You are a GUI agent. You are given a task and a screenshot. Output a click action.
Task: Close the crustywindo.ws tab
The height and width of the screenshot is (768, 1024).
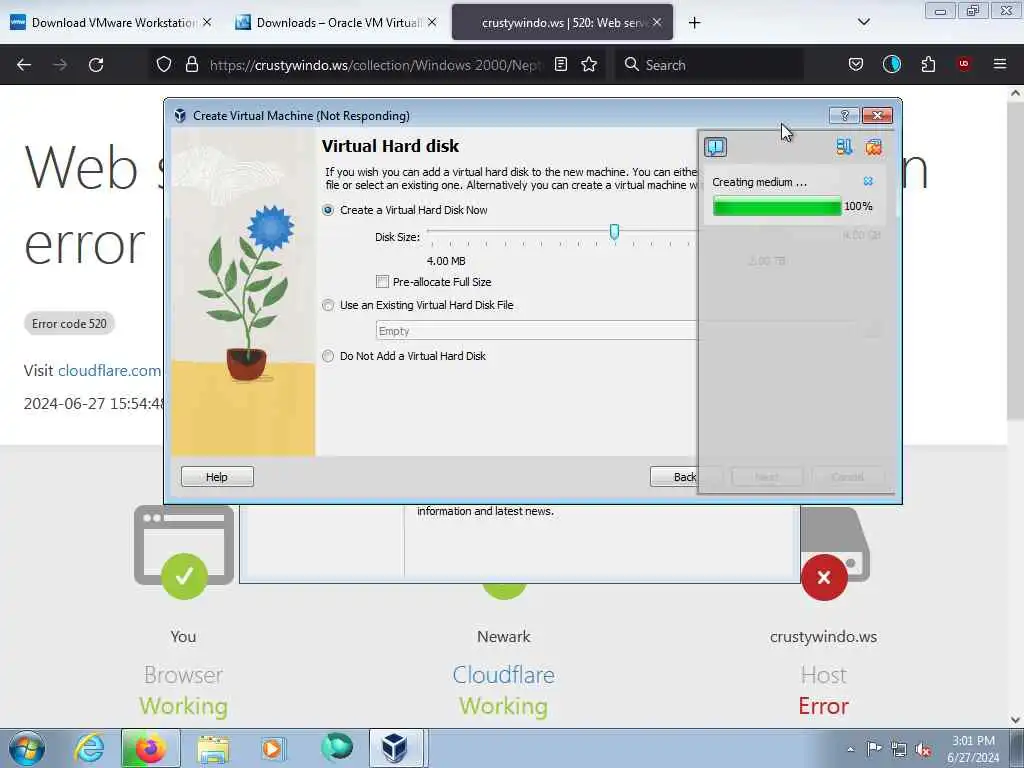coord(657,22)
